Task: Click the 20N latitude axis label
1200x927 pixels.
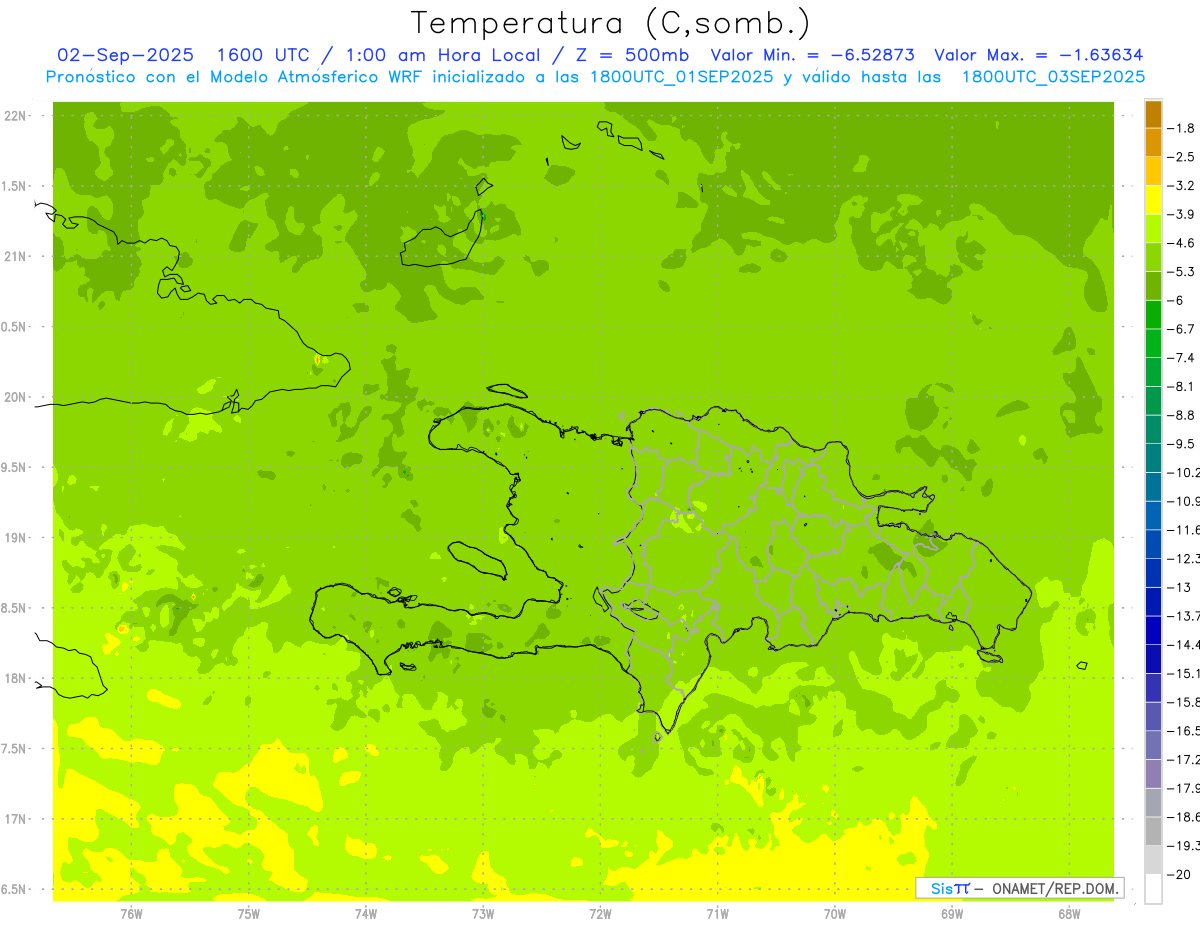Action: [14, 398]
